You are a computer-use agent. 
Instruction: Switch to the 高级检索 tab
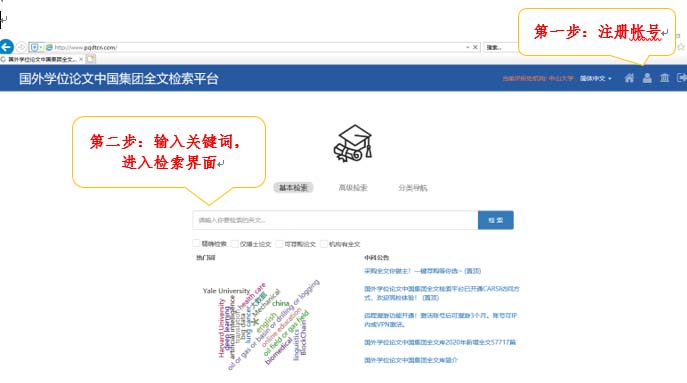click(353, 188)
